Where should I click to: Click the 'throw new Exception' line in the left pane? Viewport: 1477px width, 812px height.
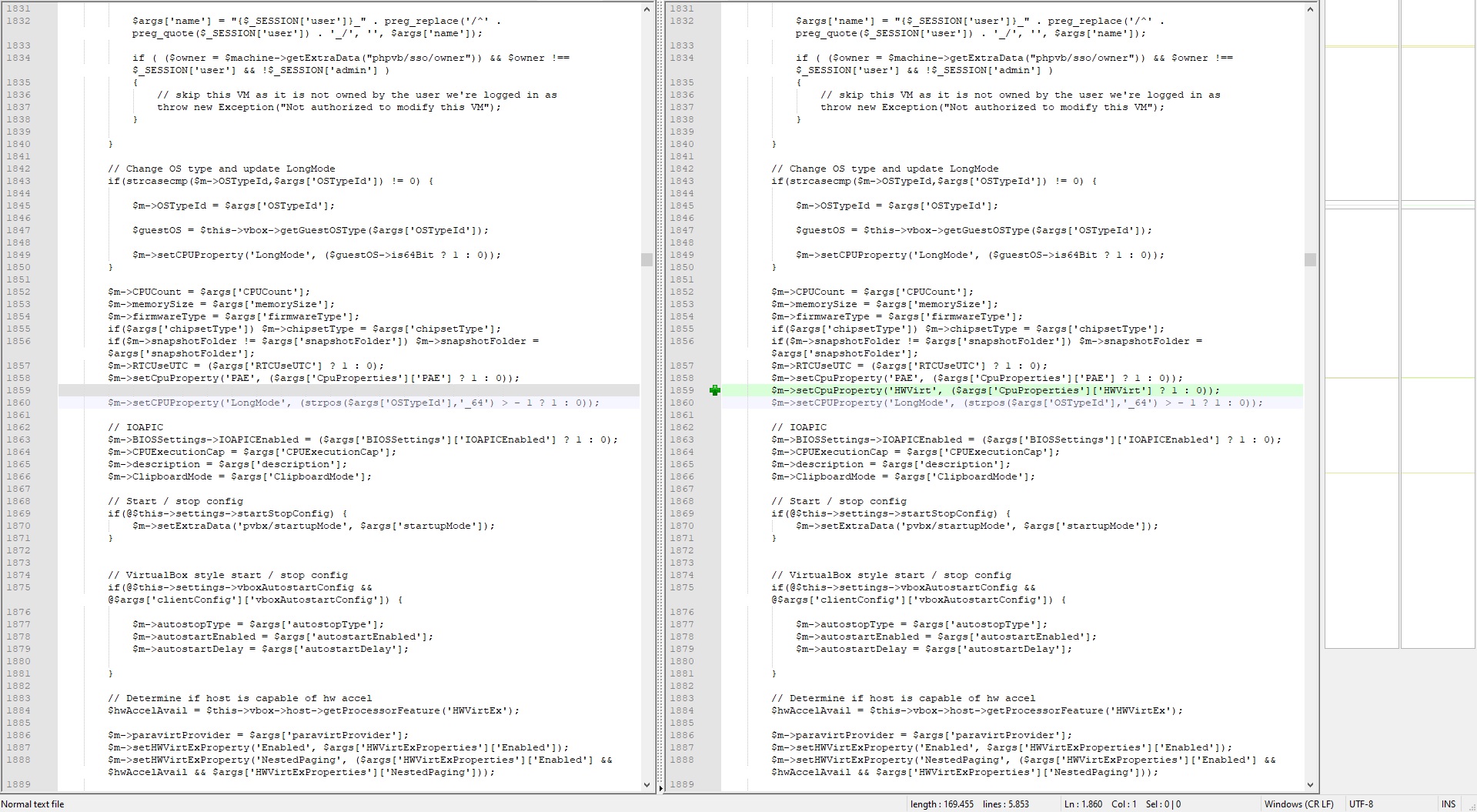(329, 107)
